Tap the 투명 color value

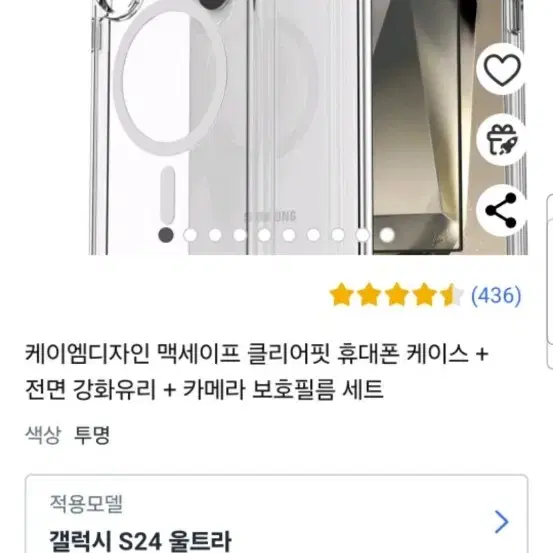(92, 435)
